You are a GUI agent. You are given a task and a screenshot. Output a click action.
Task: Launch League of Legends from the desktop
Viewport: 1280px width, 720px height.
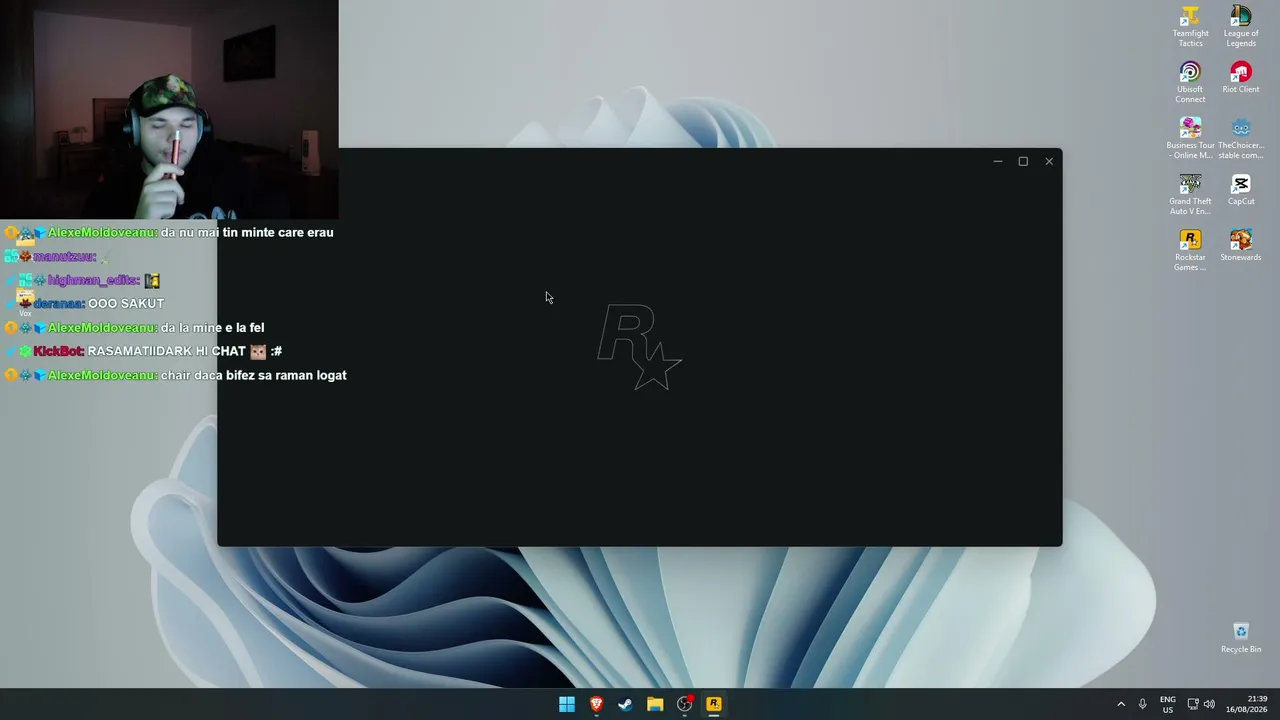[x=1241, y=27]
